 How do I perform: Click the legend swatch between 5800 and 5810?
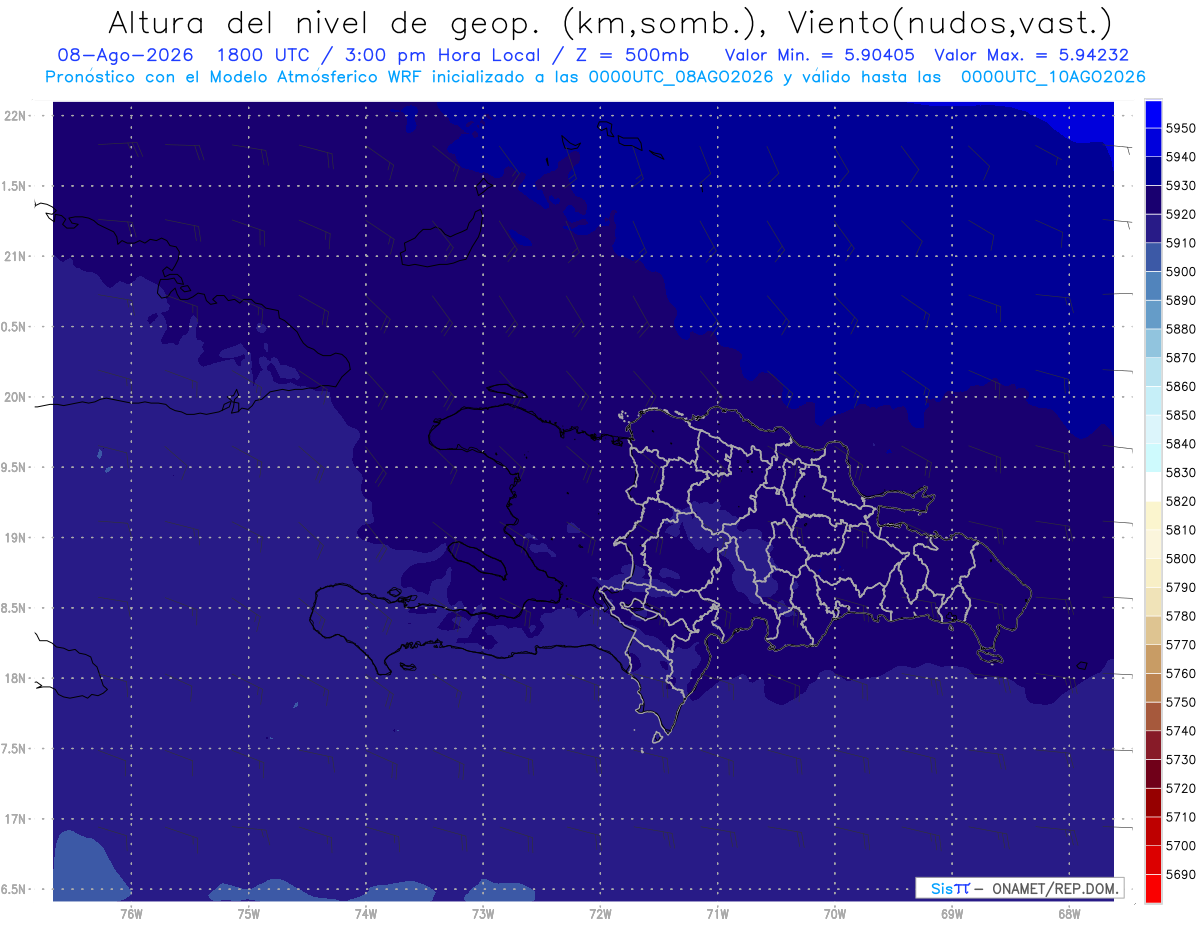click(x=1152, y=543)
